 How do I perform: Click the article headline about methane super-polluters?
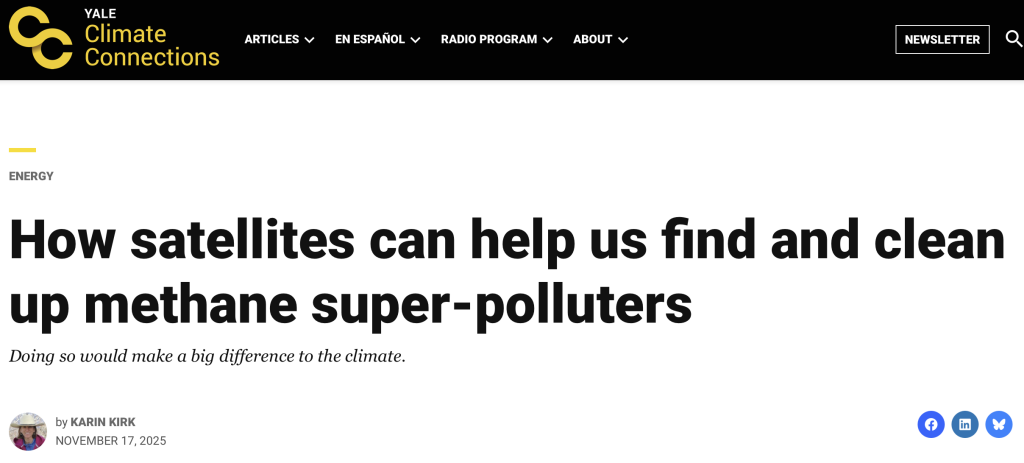click(x=506, y=271)
